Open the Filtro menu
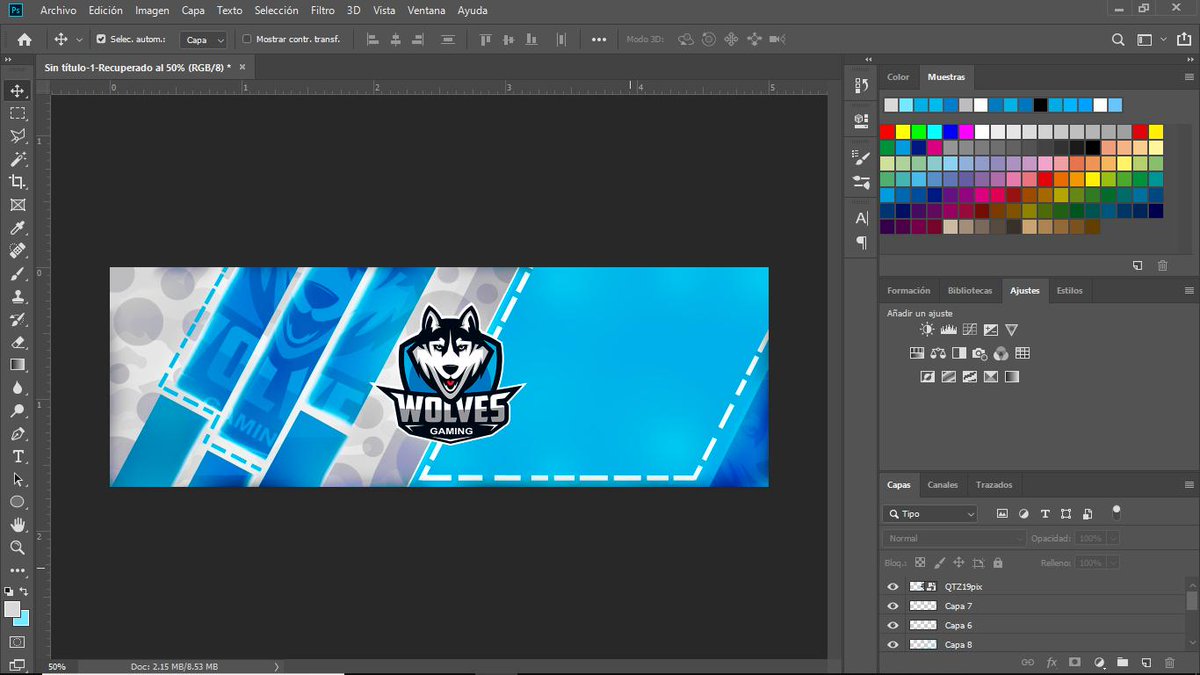The width and height of the screenshot is (1200, 675). [322, 11]
